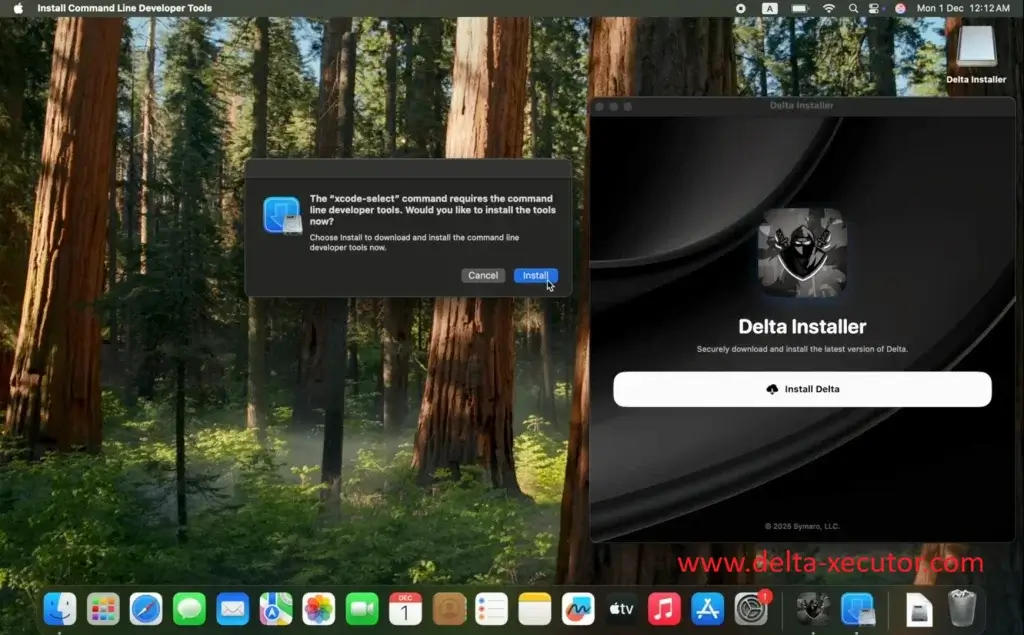Click the Command Line Tools installer Dock icon
The image size is (1024, 635).
coord(857,609)
